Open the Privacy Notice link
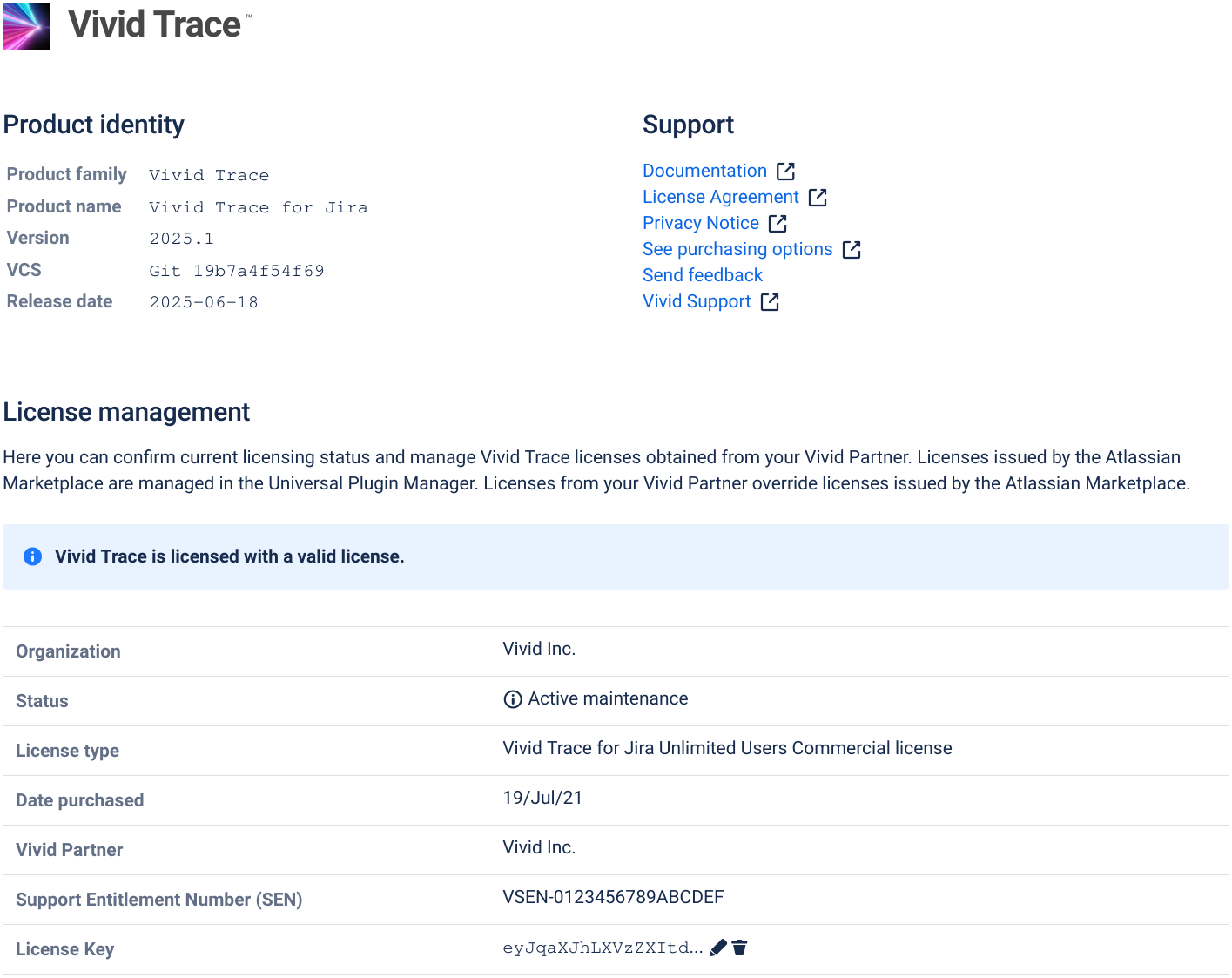The height and width of the screenshot is (978, 1232). pyautogui.click(x=700, y=223)
